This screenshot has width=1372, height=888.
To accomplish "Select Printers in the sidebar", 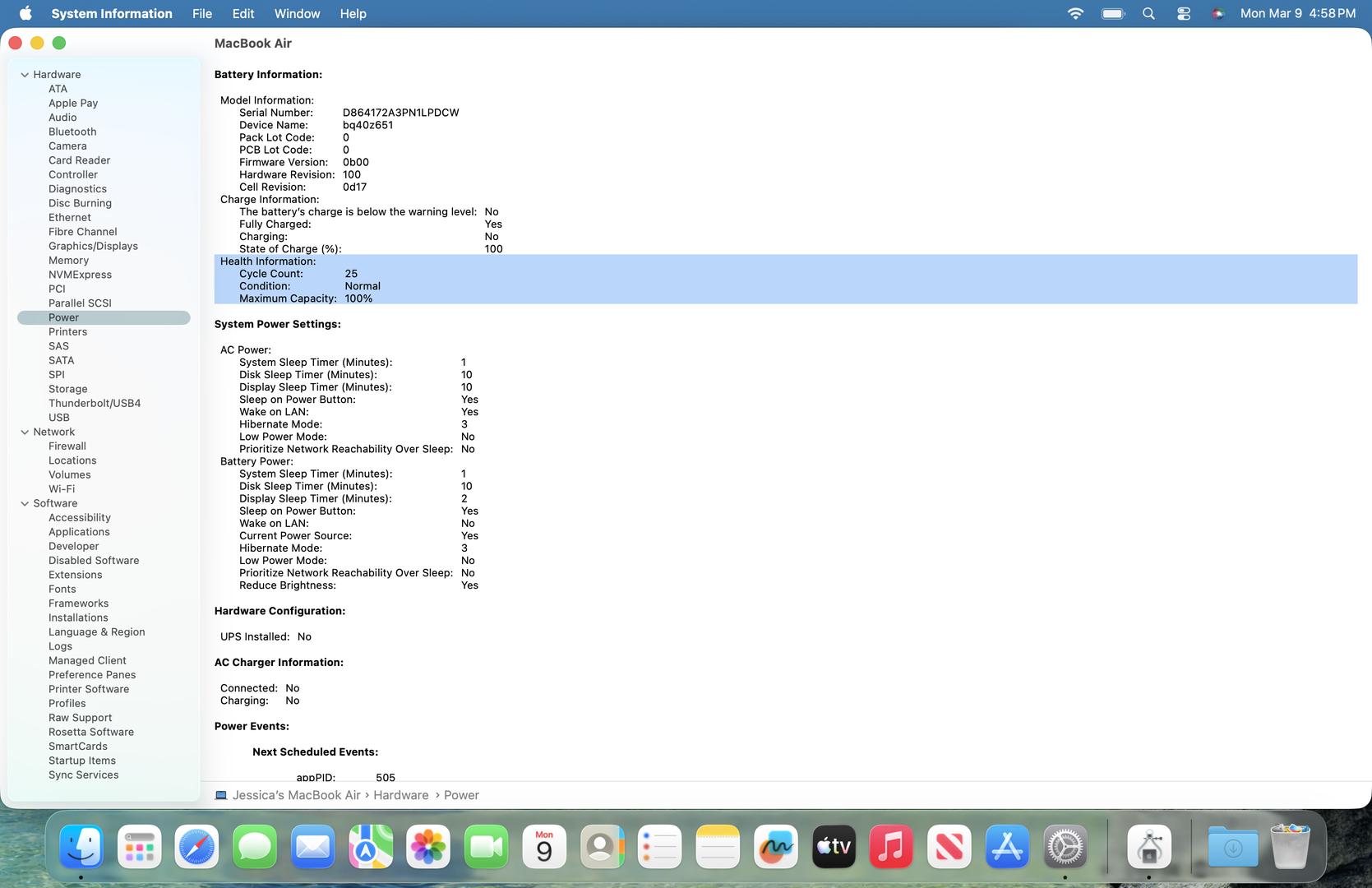I will click(x=67, y=332).
